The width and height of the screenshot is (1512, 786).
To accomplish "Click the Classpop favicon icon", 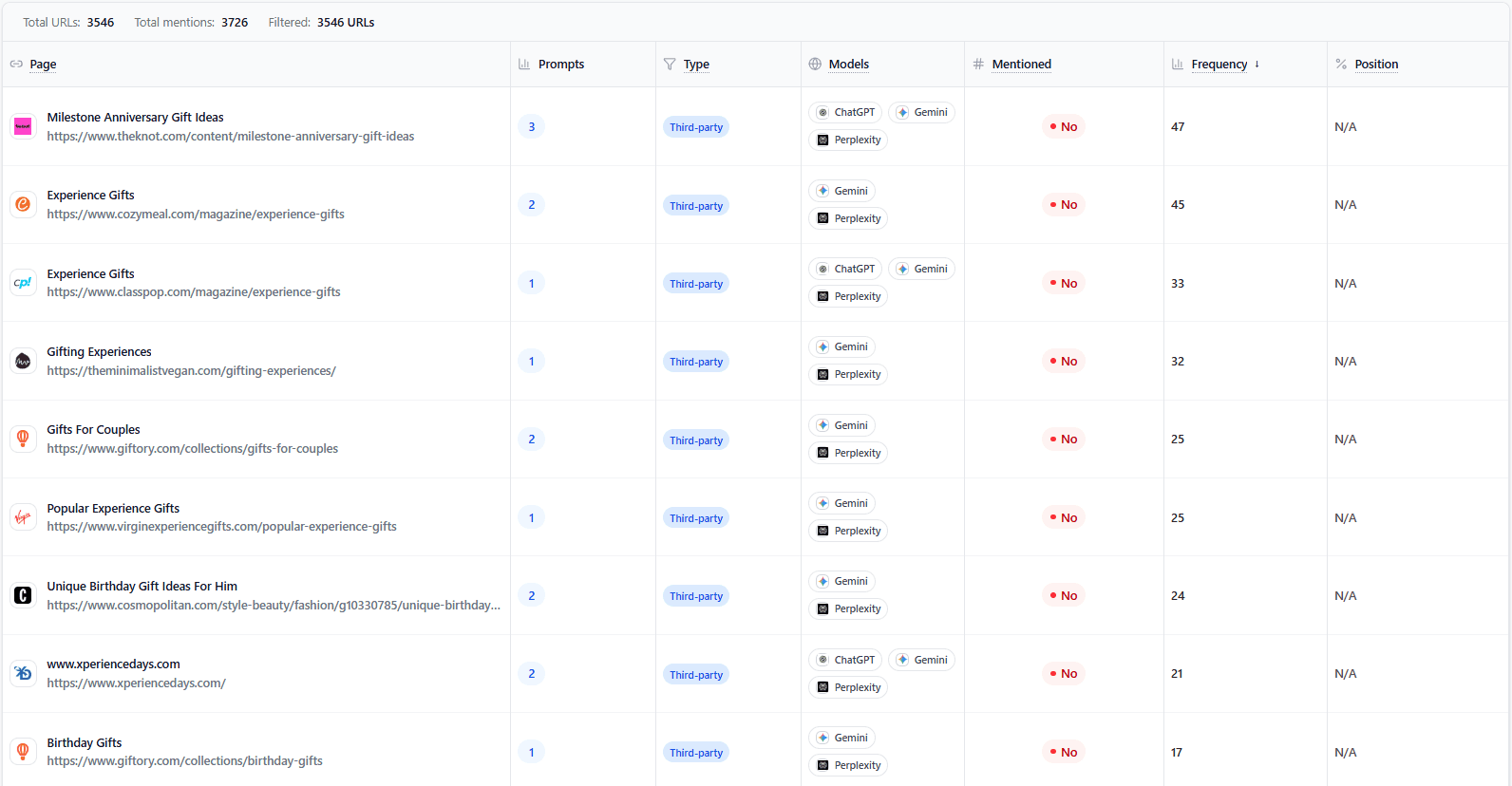I will pyautogui.click(x=23, y=283).
